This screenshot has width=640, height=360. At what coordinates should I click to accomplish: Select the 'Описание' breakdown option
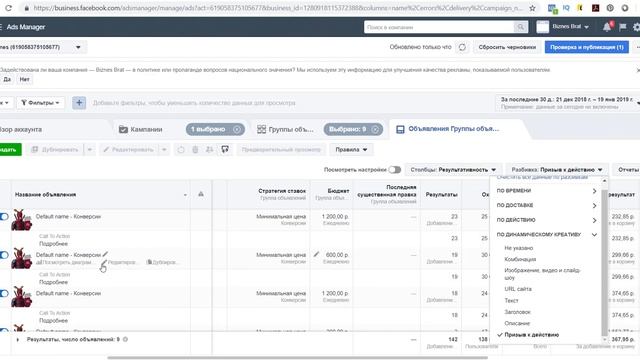517,323
